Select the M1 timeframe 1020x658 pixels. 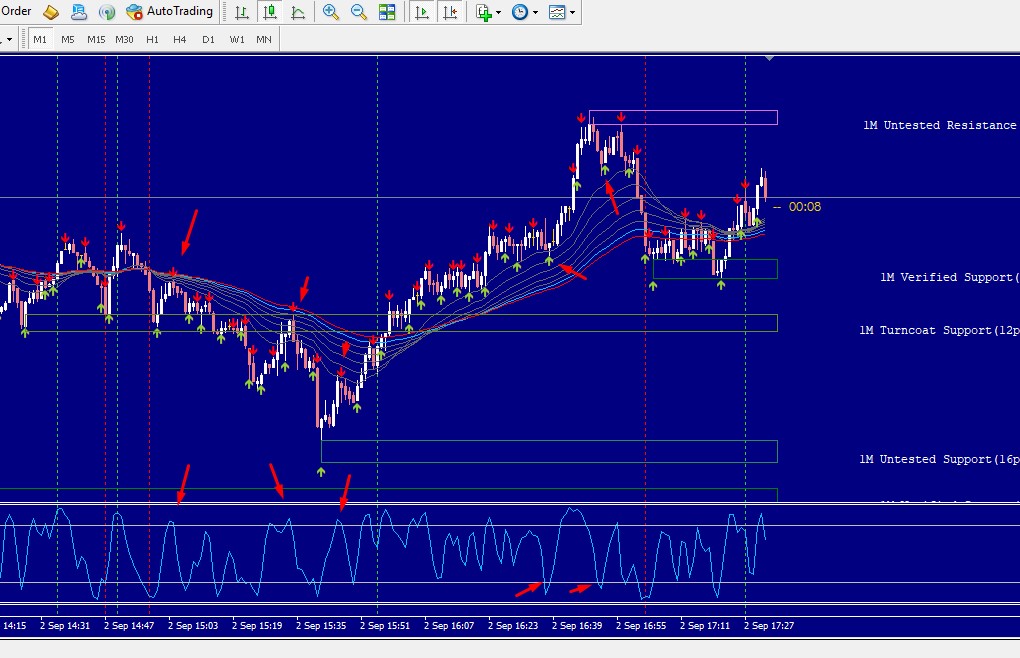tap(40, 39)
